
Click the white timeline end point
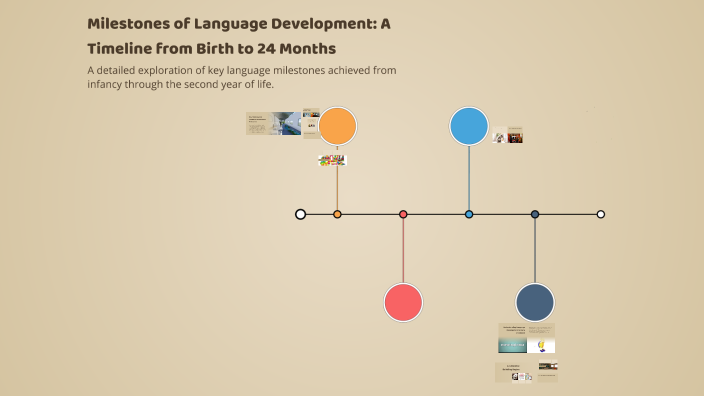601,215
